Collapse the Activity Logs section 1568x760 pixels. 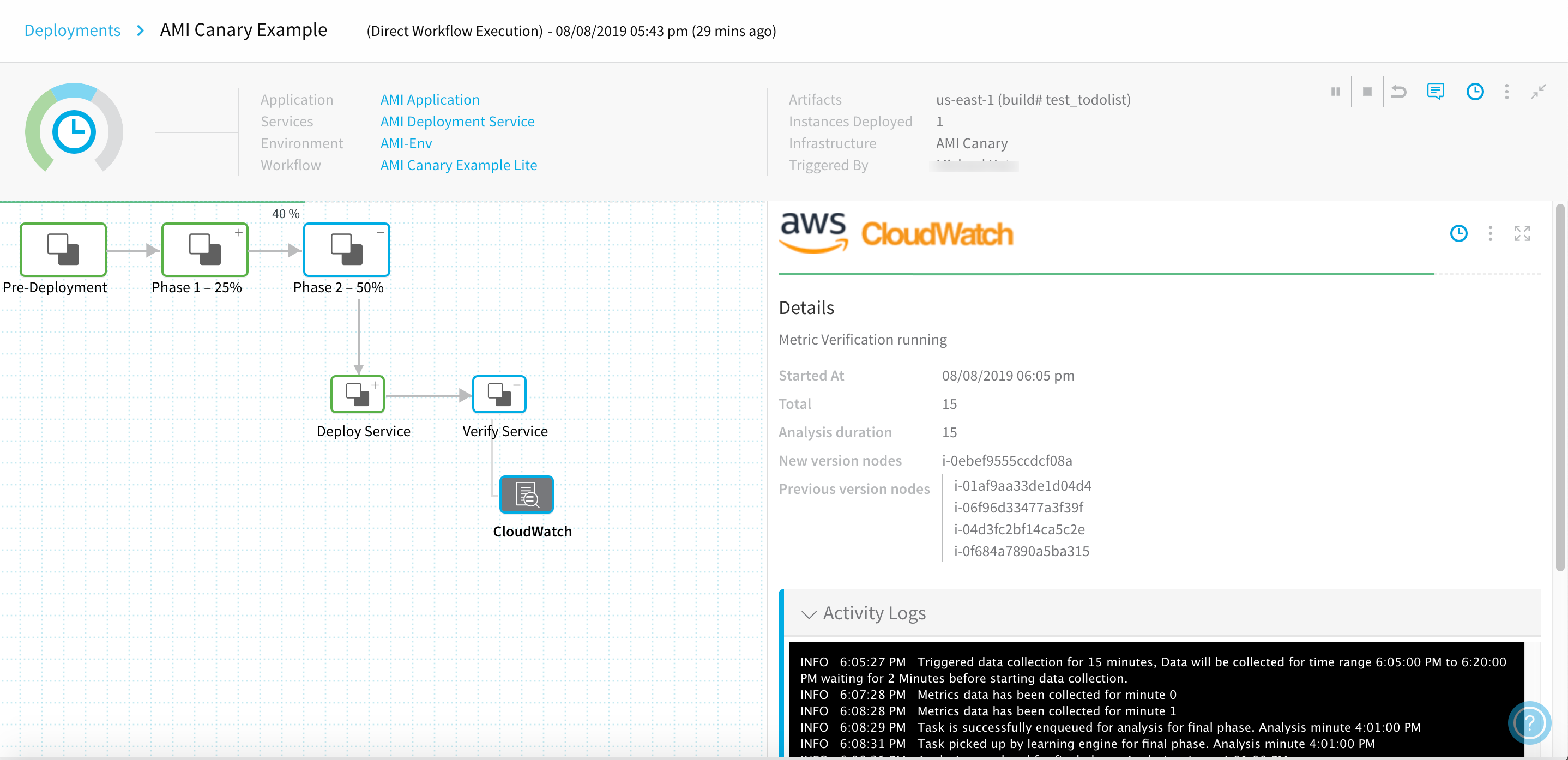[809, 614]
